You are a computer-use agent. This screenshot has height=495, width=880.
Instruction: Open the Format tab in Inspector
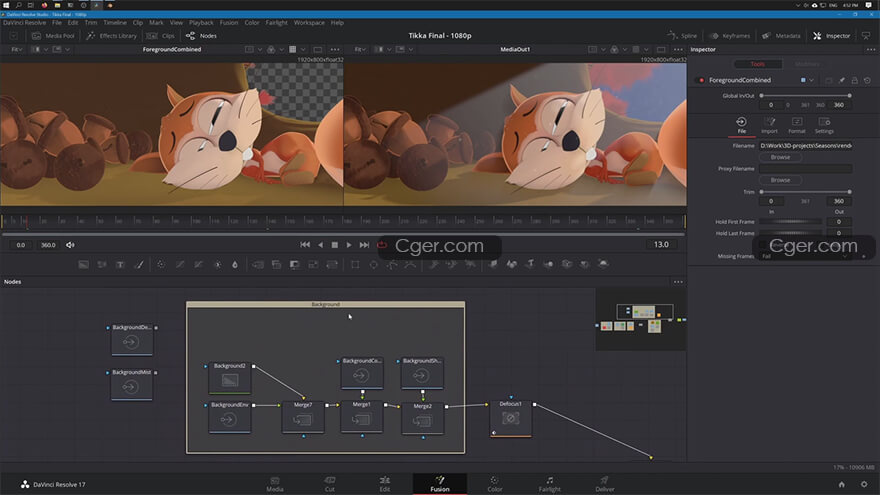point(796,125)
